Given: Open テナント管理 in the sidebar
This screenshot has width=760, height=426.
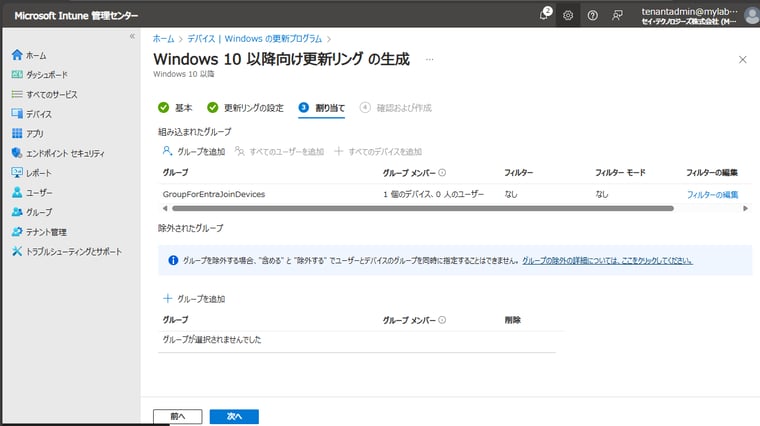Looking at the screenshot, I should click(39, 232).
